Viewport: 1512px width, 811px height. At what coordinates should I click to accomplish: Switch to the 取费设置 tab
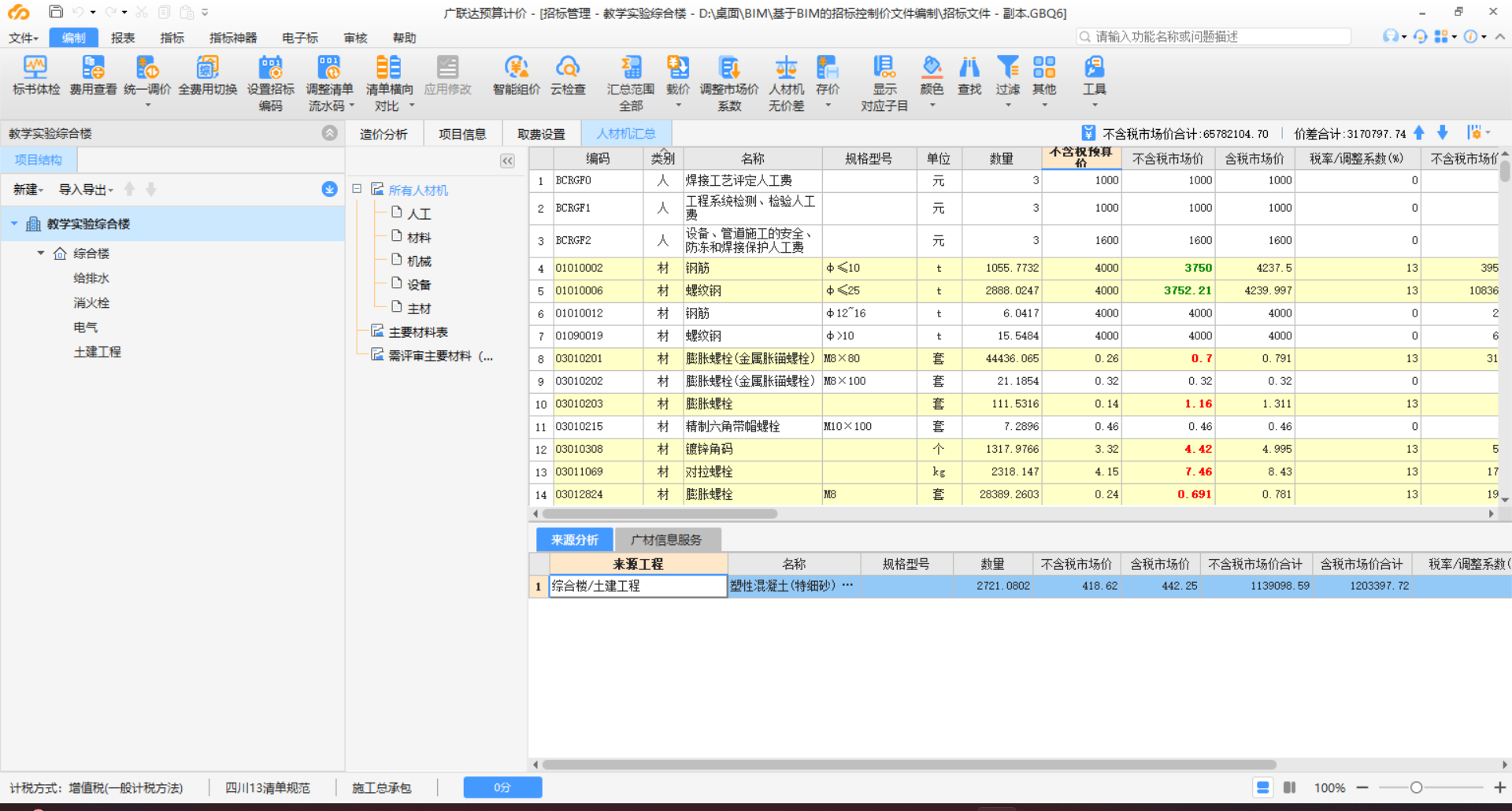coord(541,134)
